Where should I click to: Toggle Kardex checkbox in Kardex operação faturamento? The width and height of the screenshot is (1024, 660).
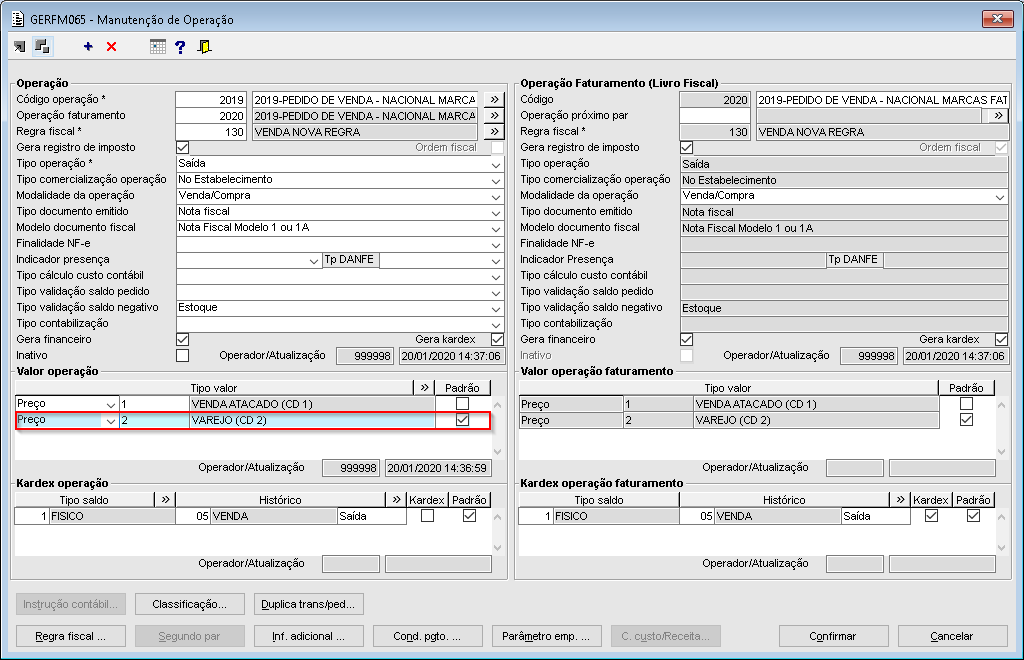click(x=932, y=516)
